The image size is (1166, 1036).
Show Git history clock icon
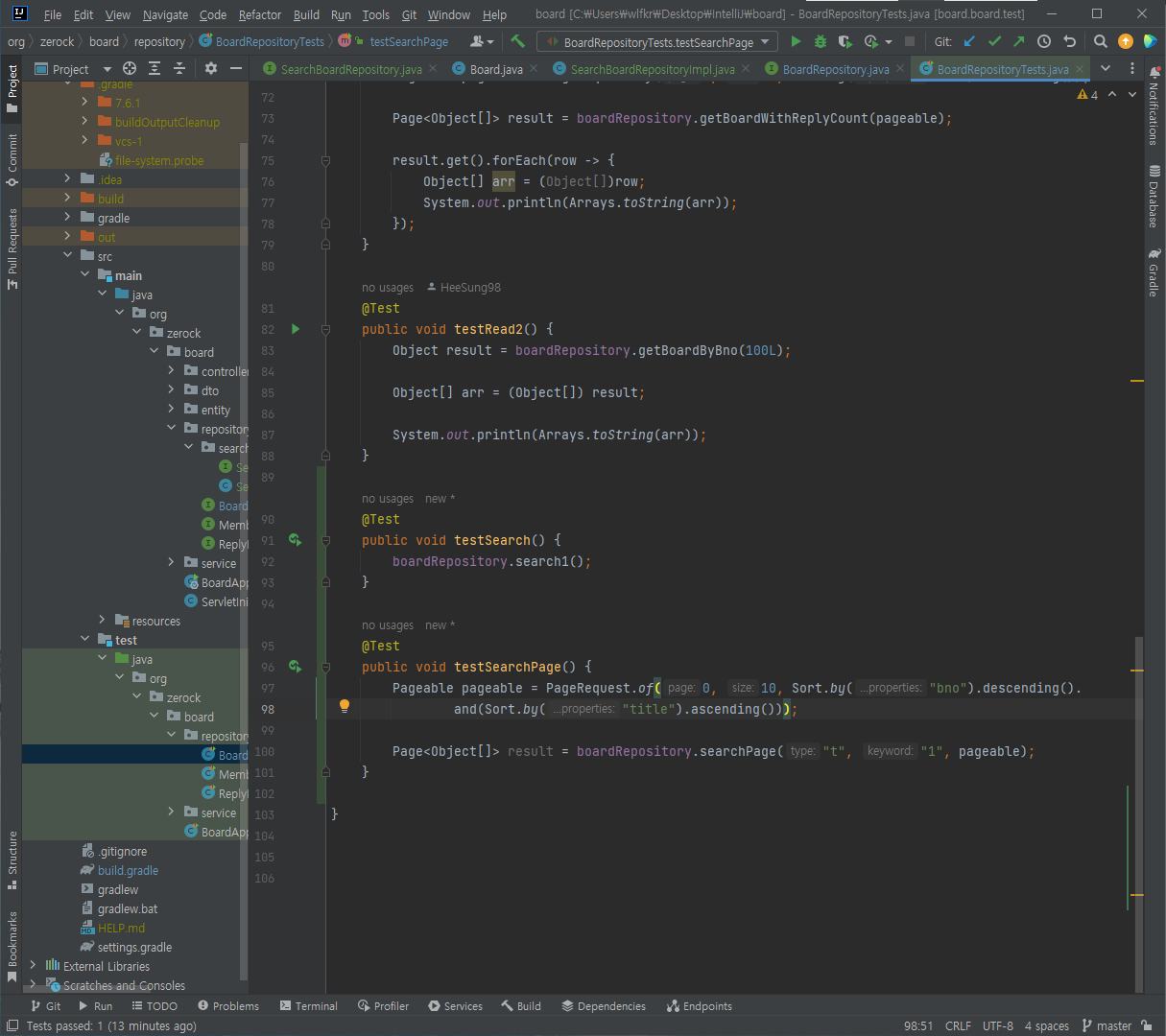[x=1044, y=41]
